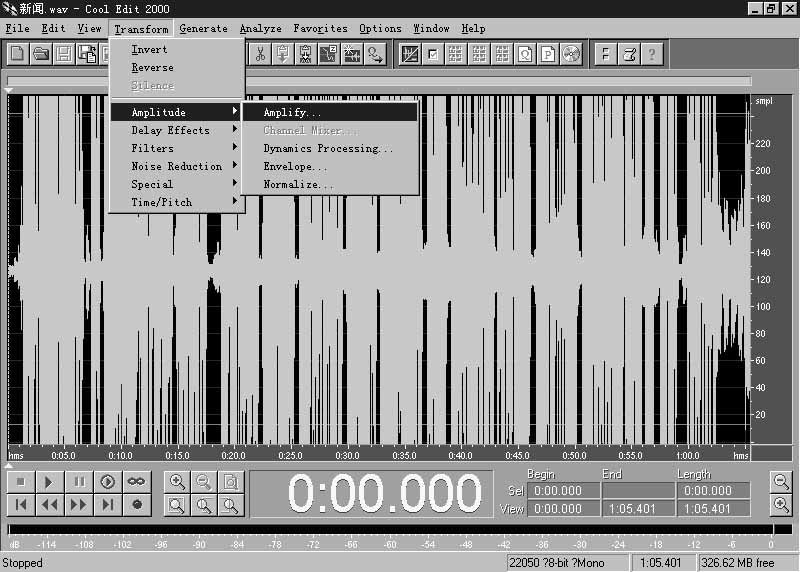Click the Help question mark toolbar icon
Screen dimensions: 800x572
(652, 54)
